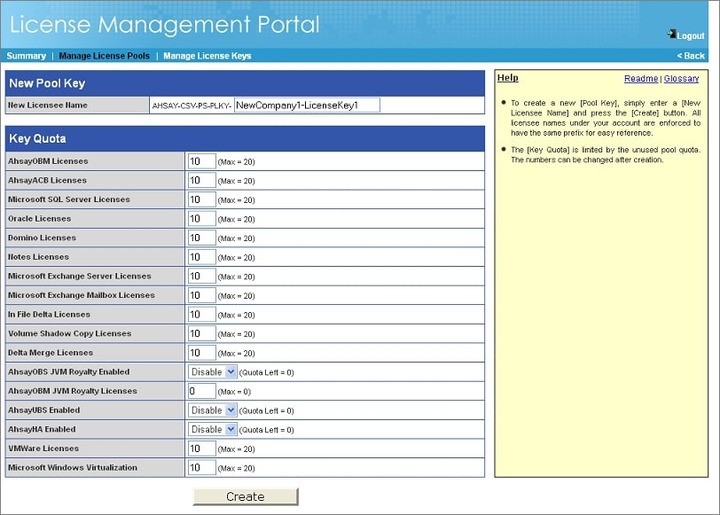Expand AhsayOBS JVM Royalty Enabled dropdown
The height and width of the screenshot is (515, 720).
[x=213, y=372]
